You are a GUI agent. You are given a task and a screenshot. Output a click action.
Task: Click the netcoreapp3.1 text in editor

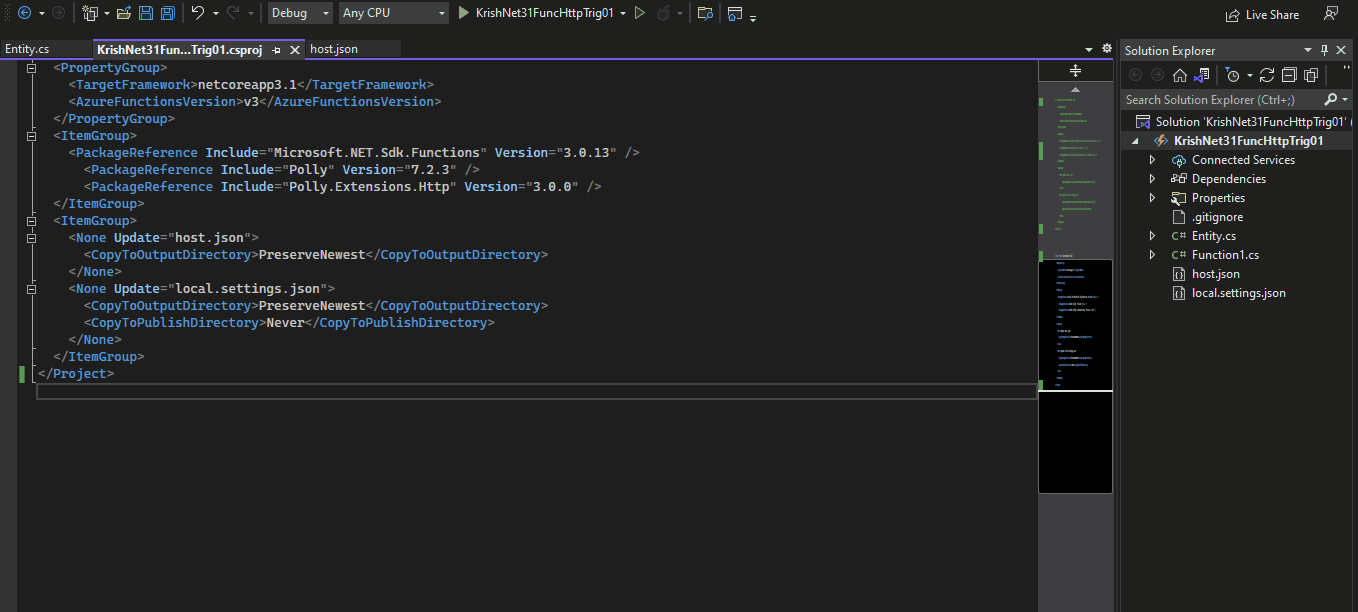pos(245,85)
